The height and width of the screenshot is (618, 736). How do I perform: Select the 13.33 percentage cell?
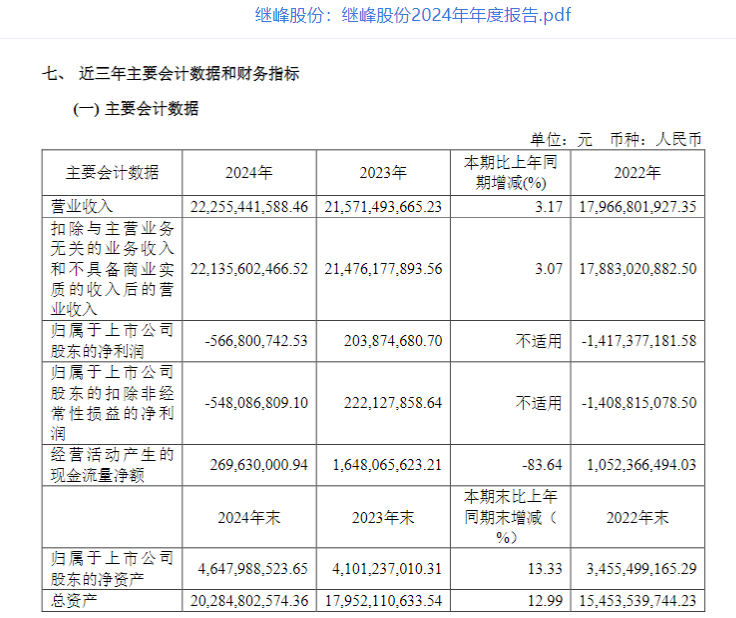pyautogui.click(x=545, y=569)
